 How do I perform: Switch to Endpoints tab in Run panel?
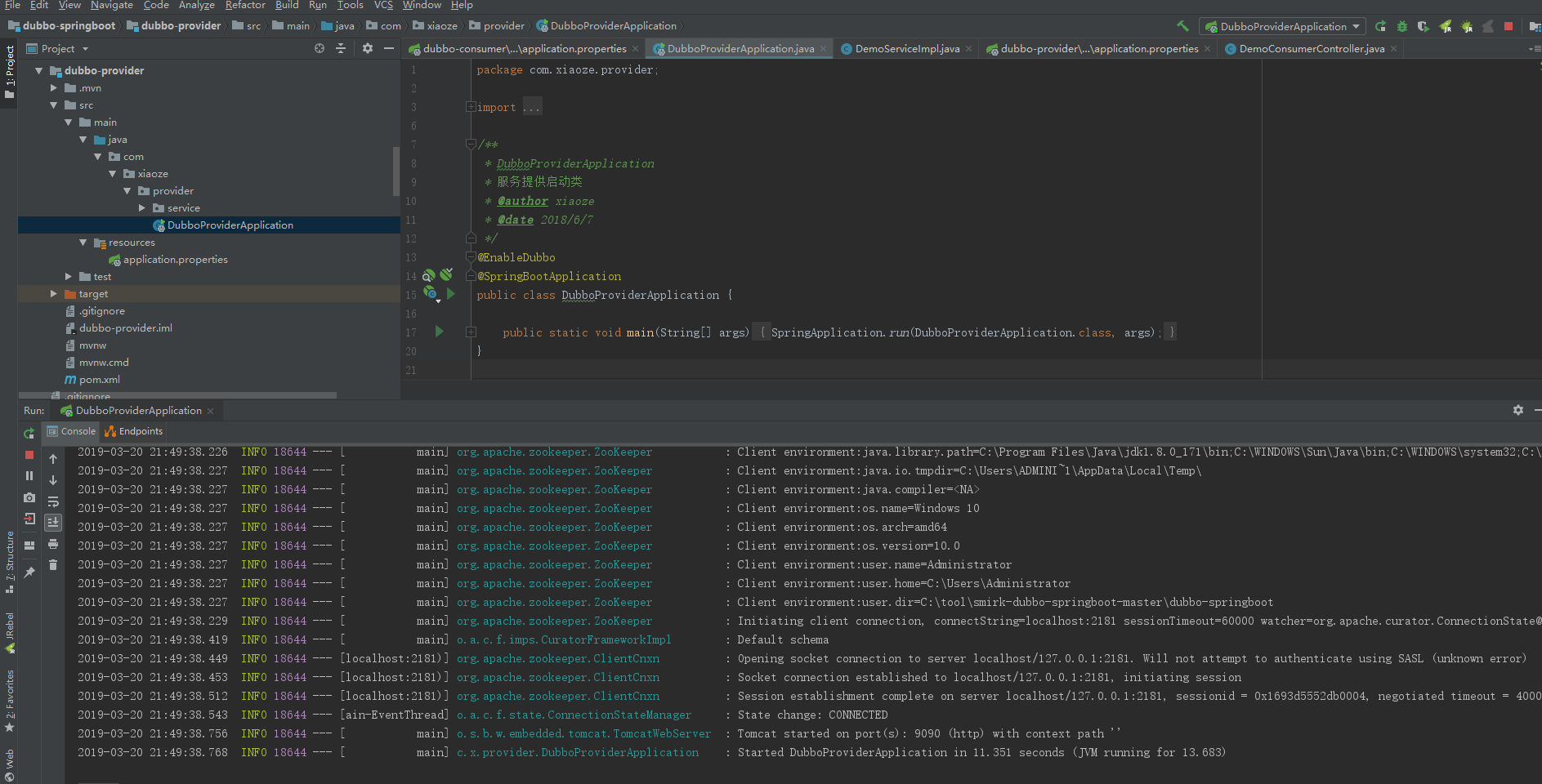tap(134, 431)
